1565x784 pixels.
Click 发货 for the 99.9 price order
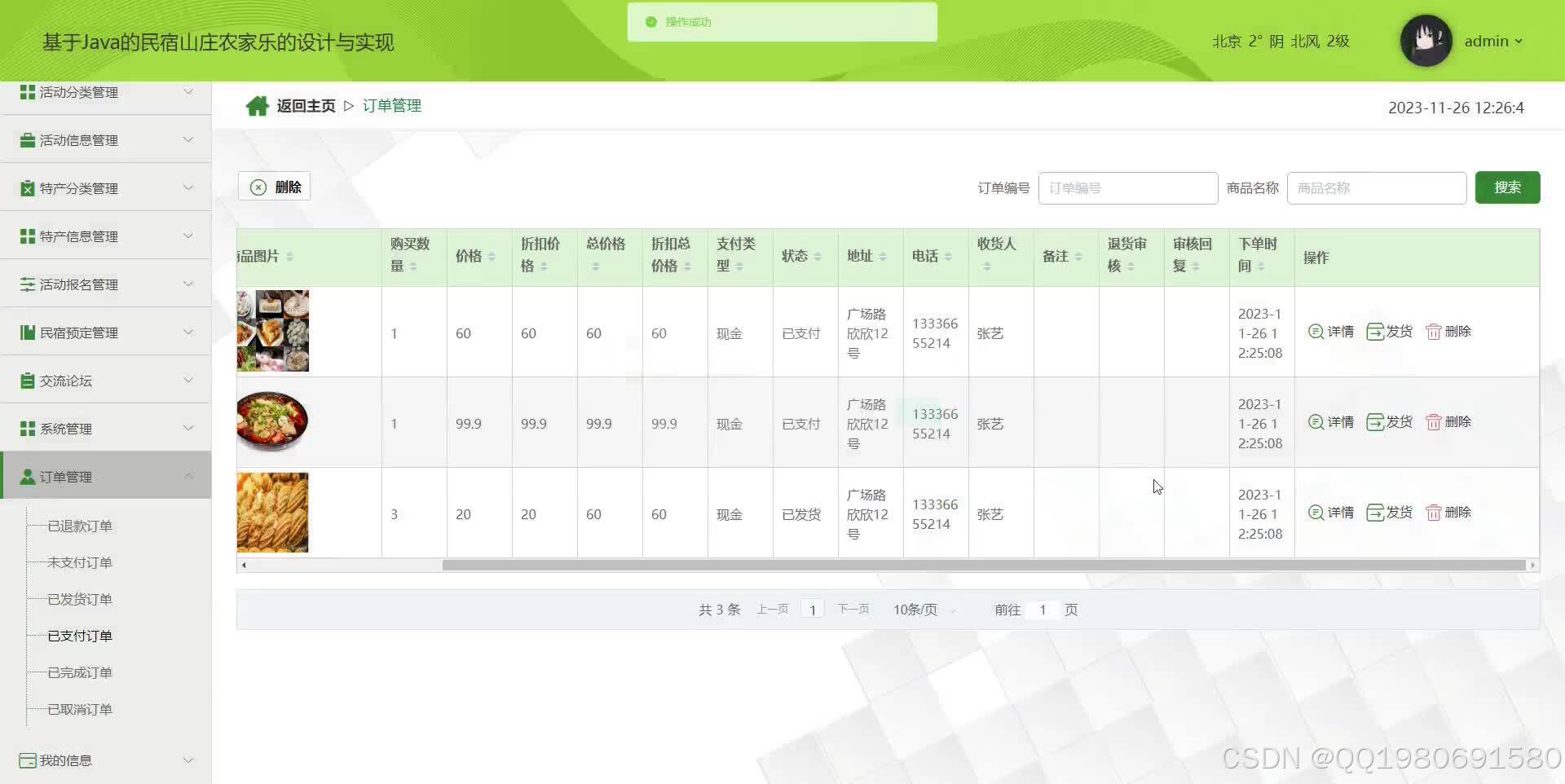click(1389, 422)
